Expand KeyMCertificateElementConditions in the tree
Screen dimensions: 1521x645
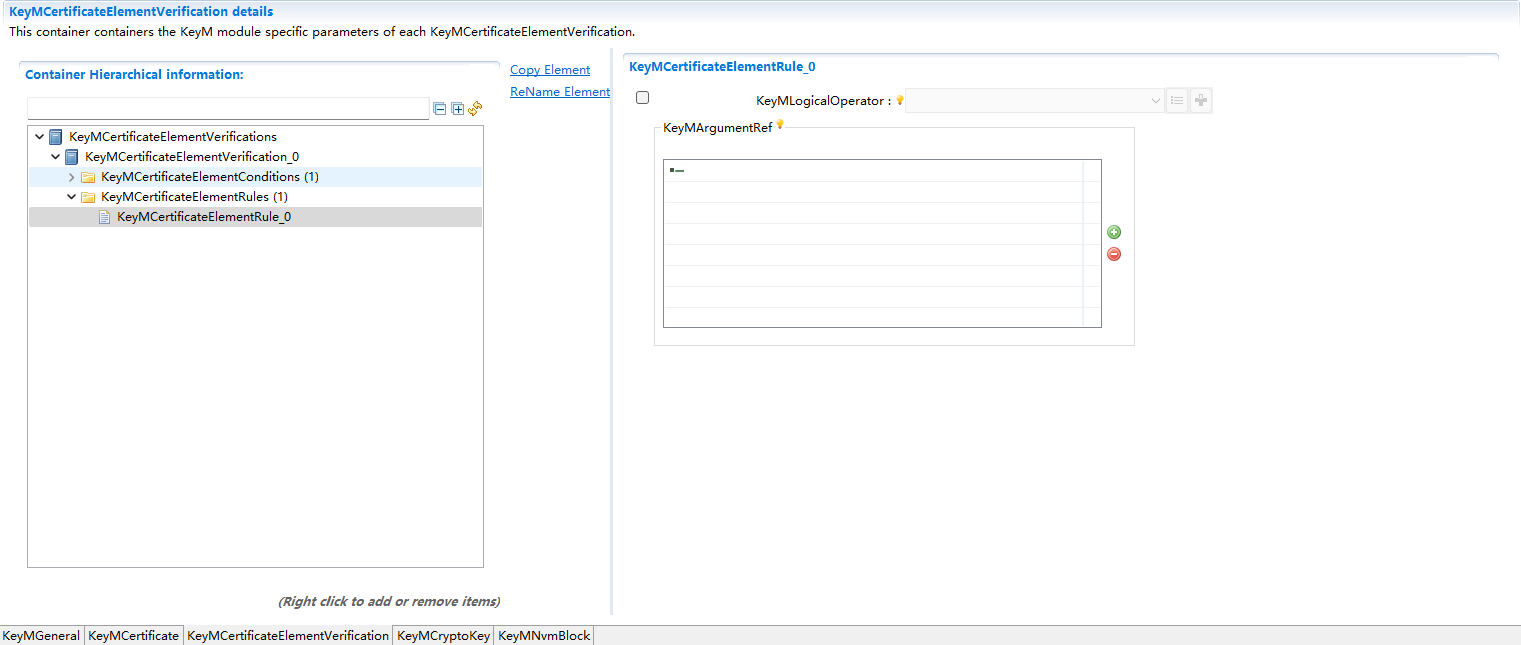click(x=70, y=176)
